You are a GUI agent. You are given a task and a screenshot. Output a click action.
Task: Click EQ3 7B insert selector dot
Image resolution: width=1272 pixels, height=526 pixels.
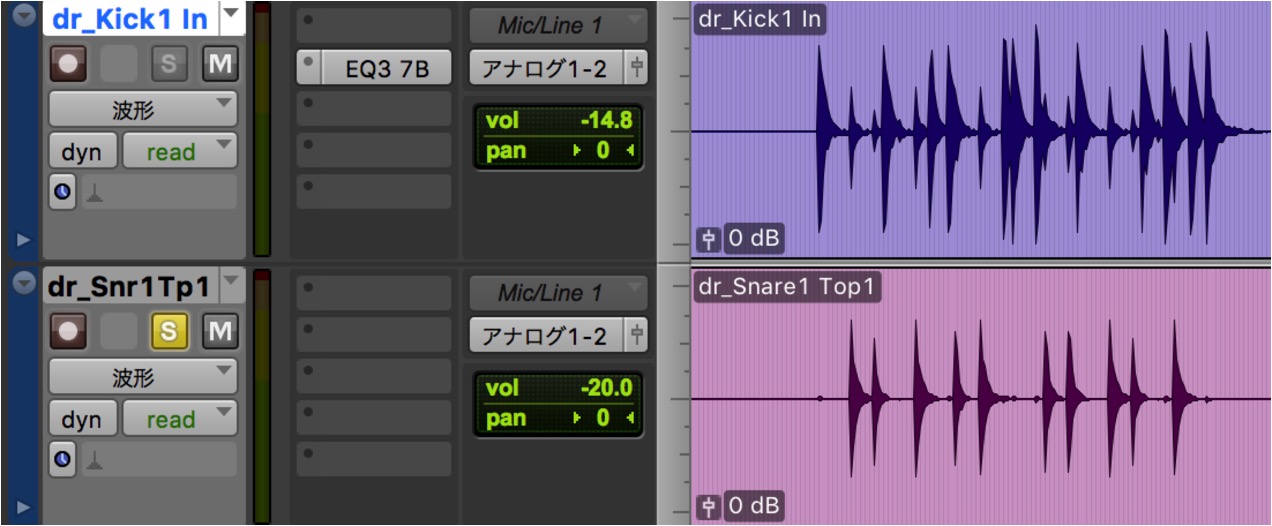coord(309,67)
